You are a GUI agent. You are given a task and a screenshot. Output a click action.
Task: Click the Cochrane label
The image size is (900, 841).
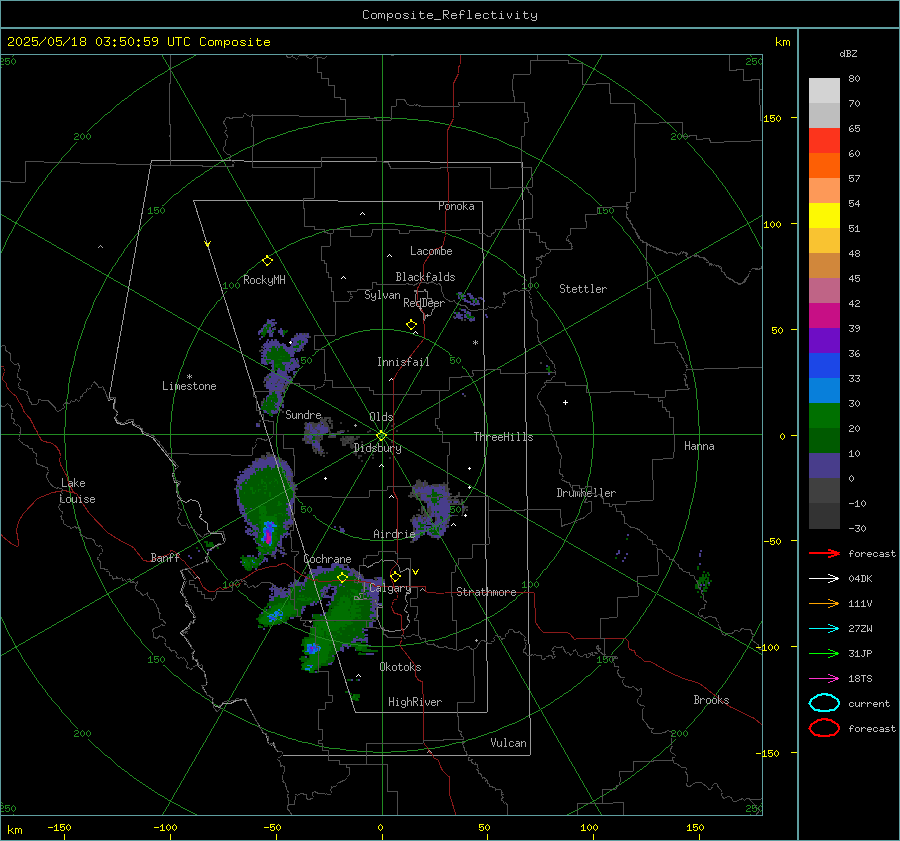pyautogui.click(x=327, y=559)
